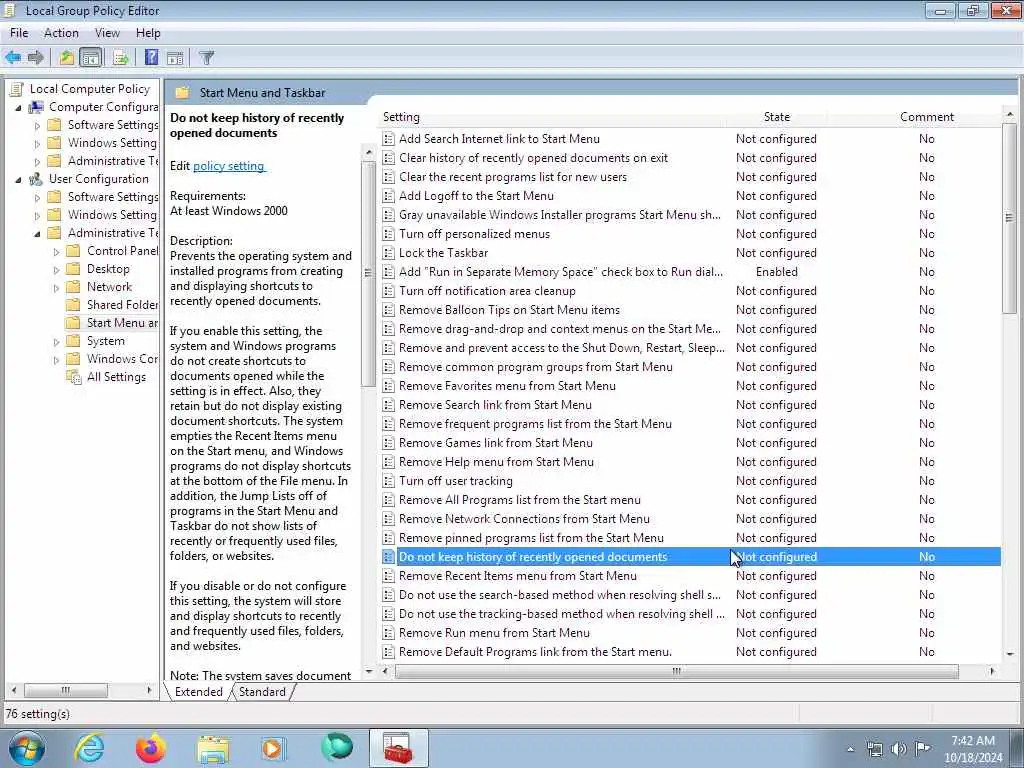
Task: Click the policy icon beside Turn off user tracking
Action: 389,481
